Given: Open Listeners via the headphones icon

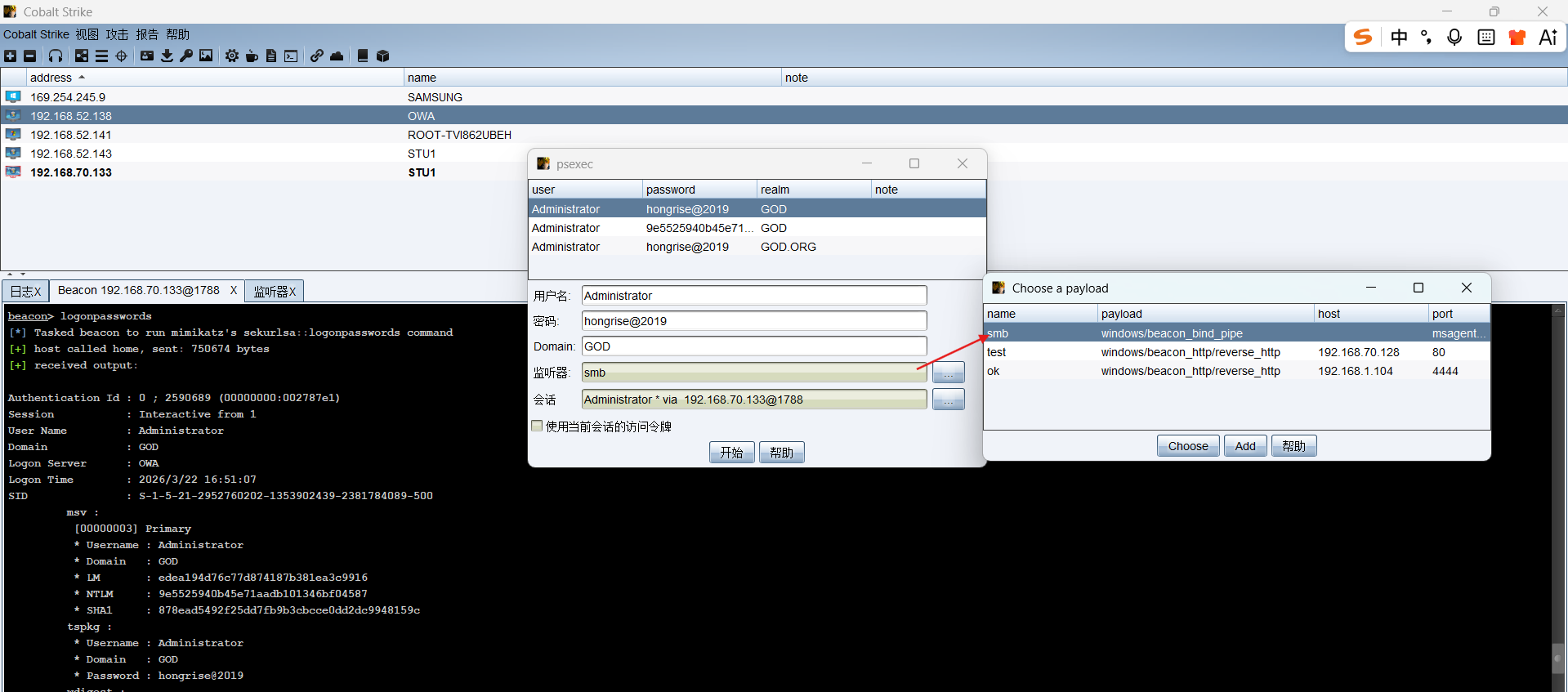Looking at the screenshot, I should [x=56, y=56].
